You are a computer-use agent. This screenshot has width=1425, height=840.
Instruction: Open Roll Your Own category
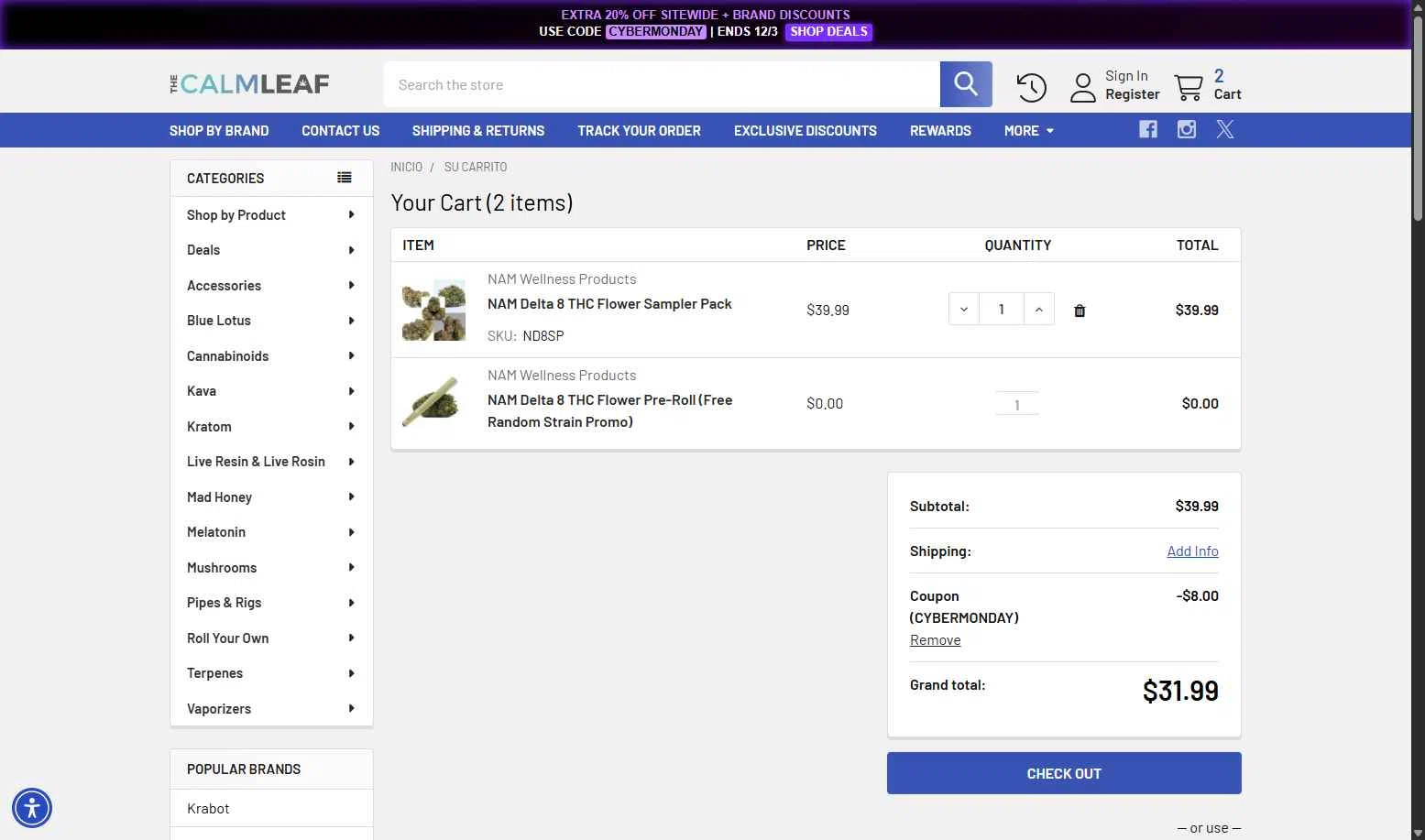click(227, 638)
